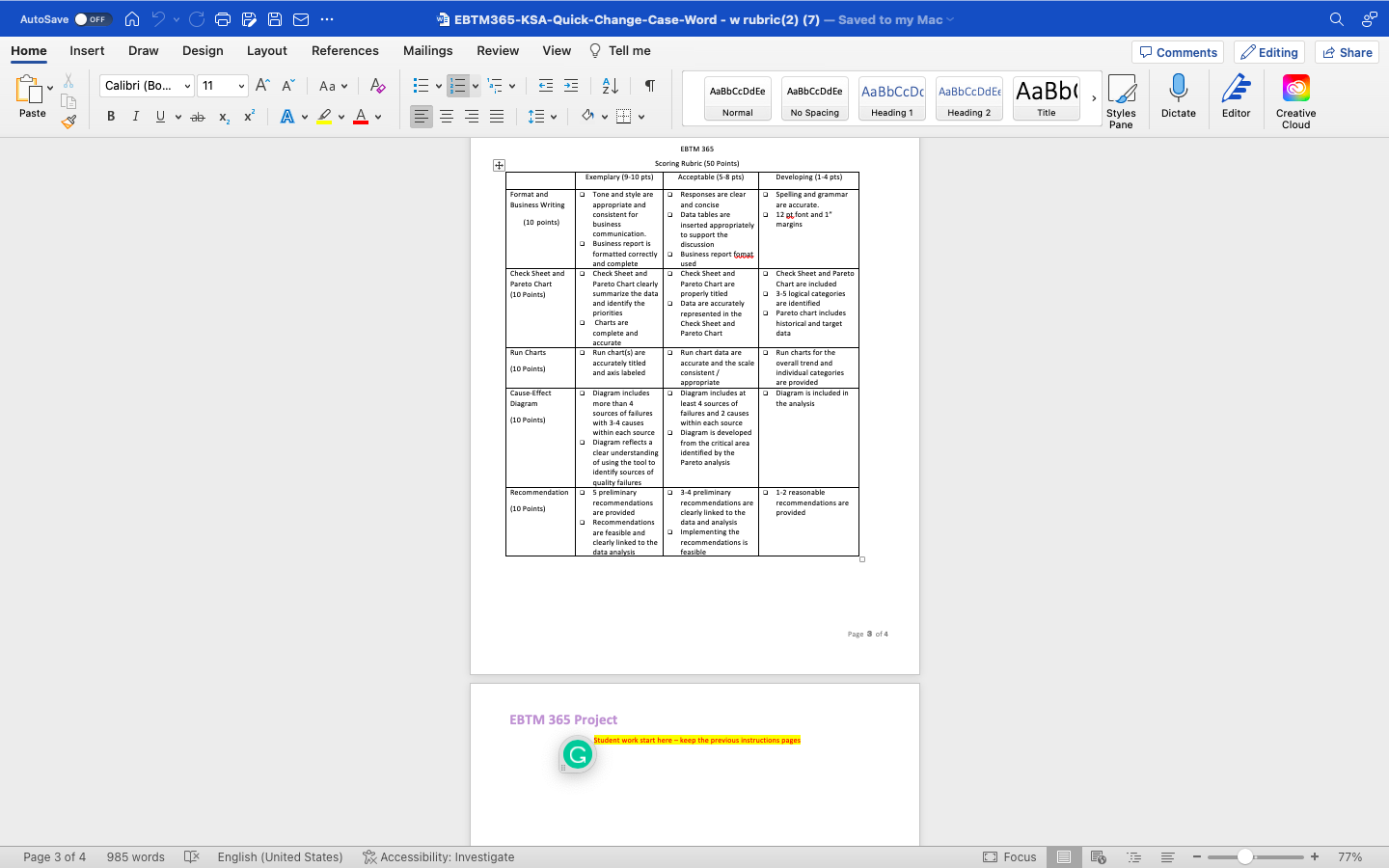This screenshot has width=1389, height=868.
Task: Toggle the AutoSave switch
Action: [x=94, y=19]
